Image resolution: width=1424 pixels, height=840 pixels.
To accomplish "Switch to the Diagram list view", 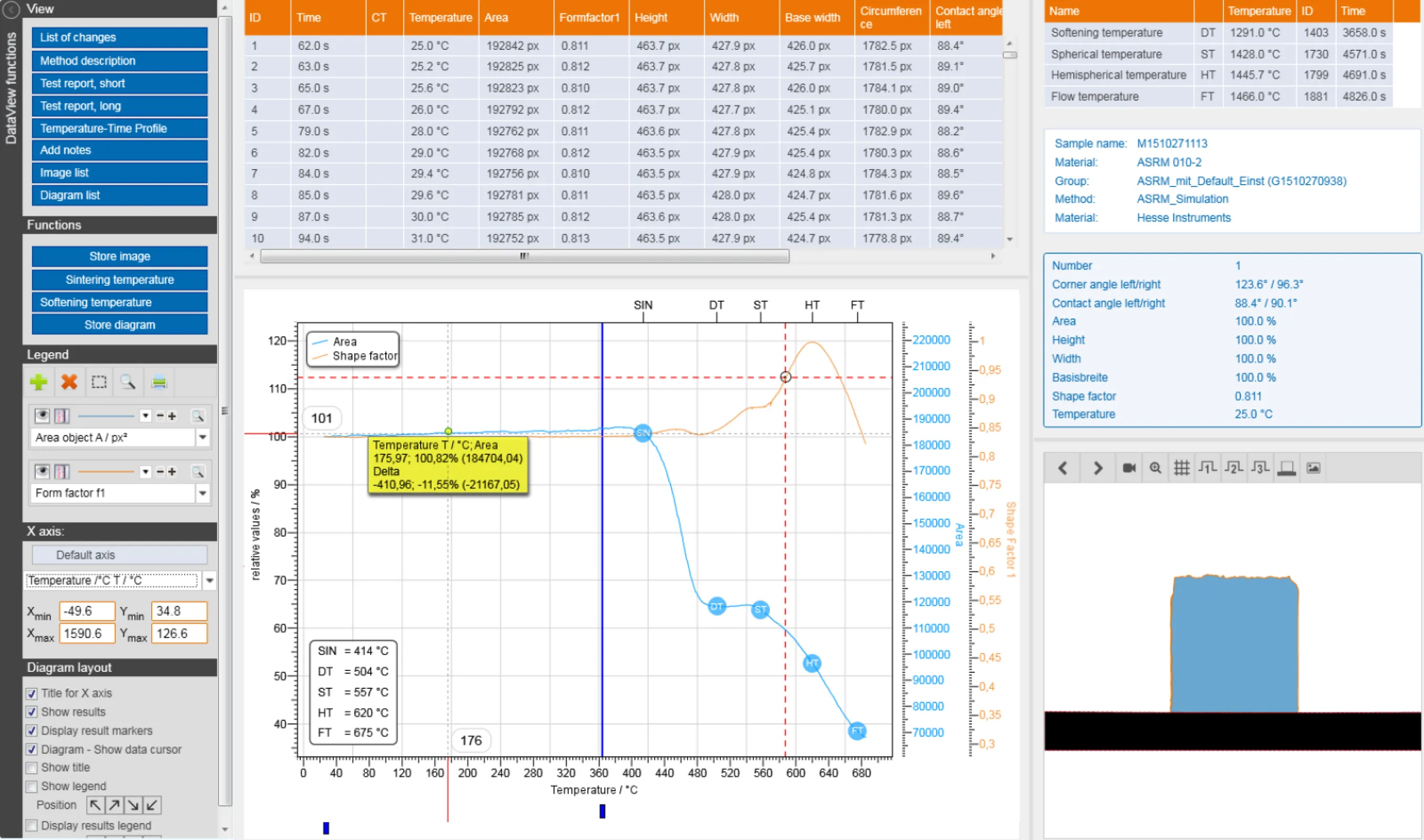I will point(119,195).
